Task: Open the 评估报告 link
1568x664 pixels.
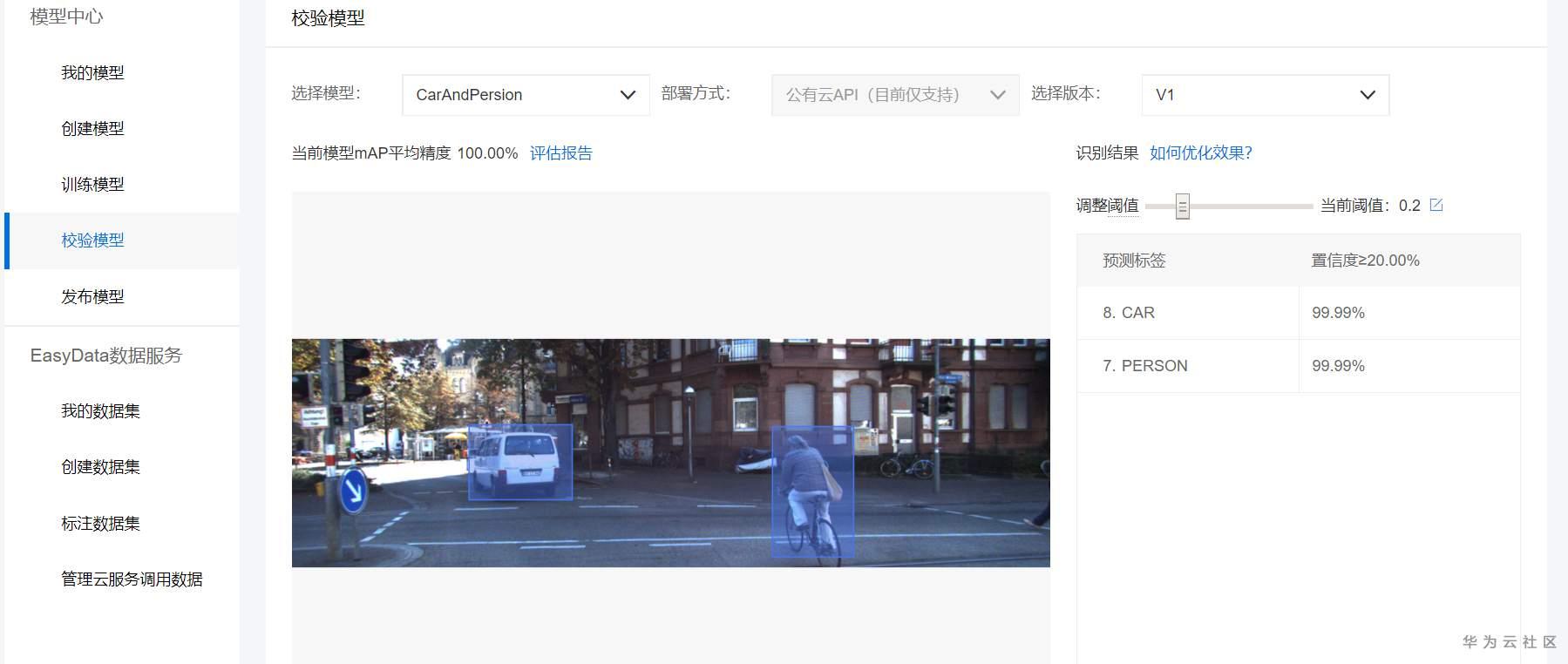Action: [561, 153]
